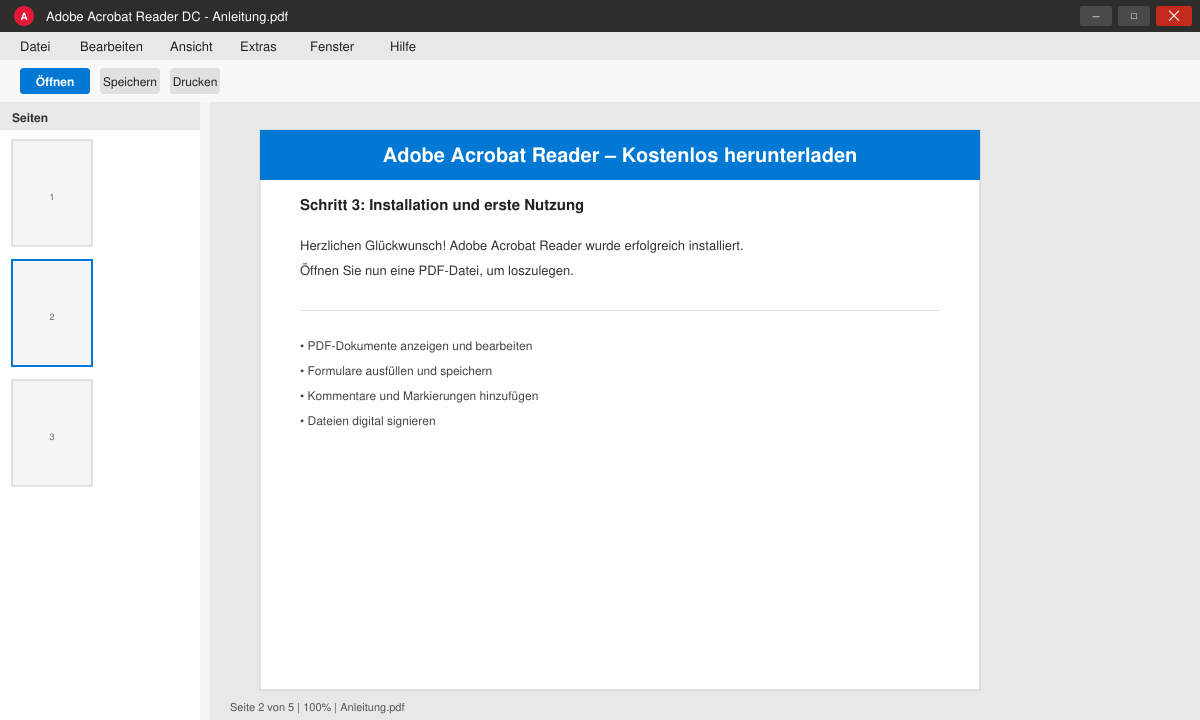Click status bar text 'Seite 2 von 5'
Image resolution: width=1200 pixels, height=720 pixels.
pyautogui.click(x=262, y=707)
